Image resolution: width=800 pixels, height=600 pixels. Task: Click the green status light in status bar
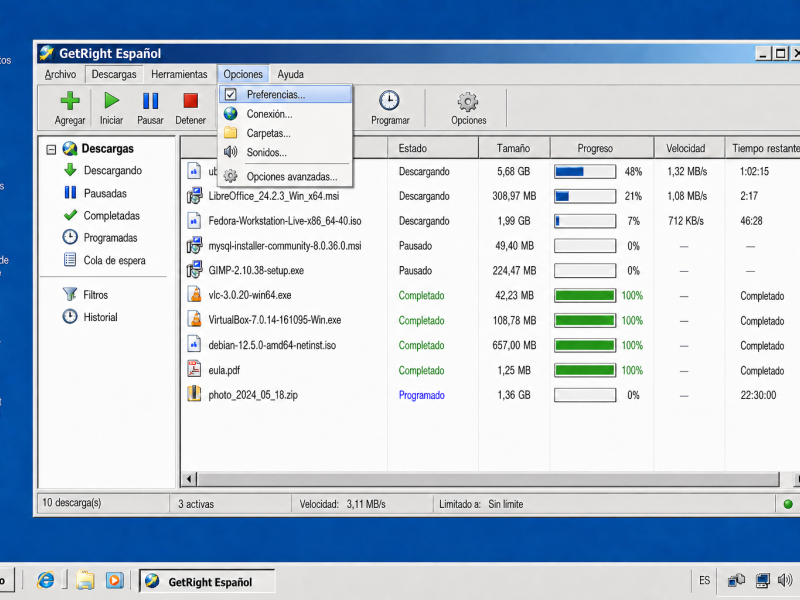788,504
